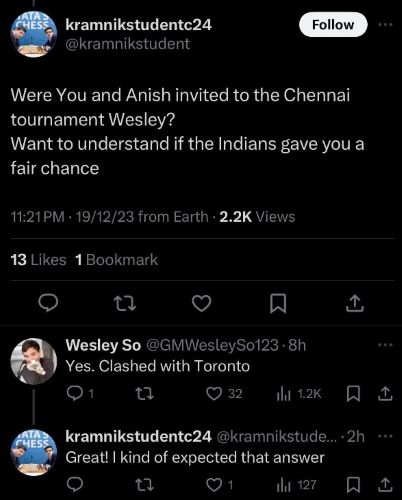Follow the kramnikstudentc24 account
402x500 pixels.
point(333,25)
